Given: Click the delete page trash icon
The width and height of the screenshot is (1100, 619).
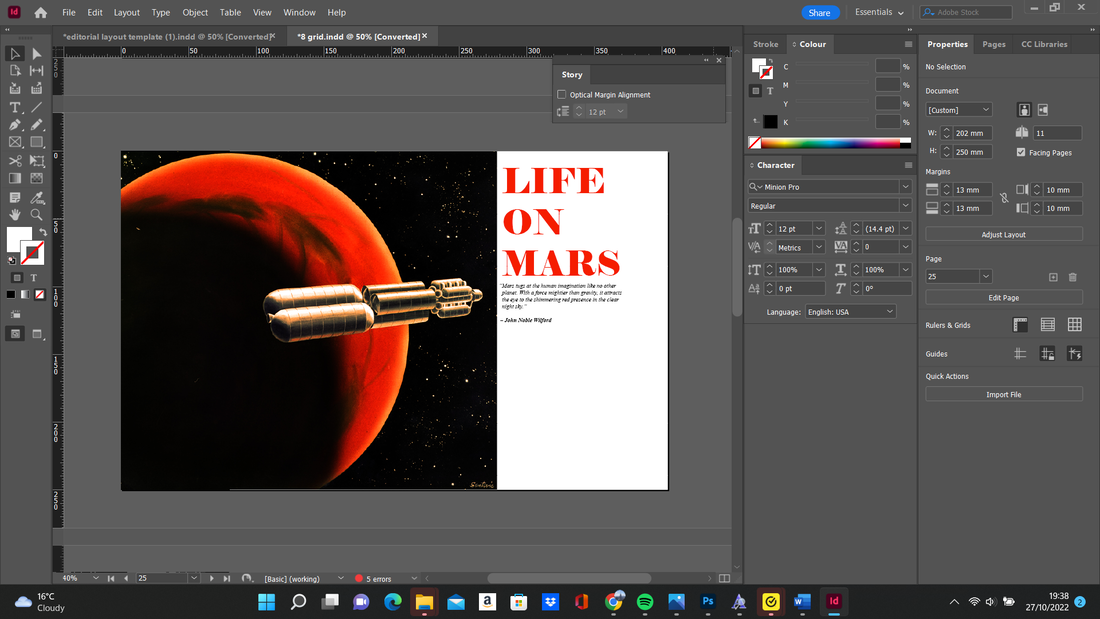Looking at the screenshot, I should 1073,277.
